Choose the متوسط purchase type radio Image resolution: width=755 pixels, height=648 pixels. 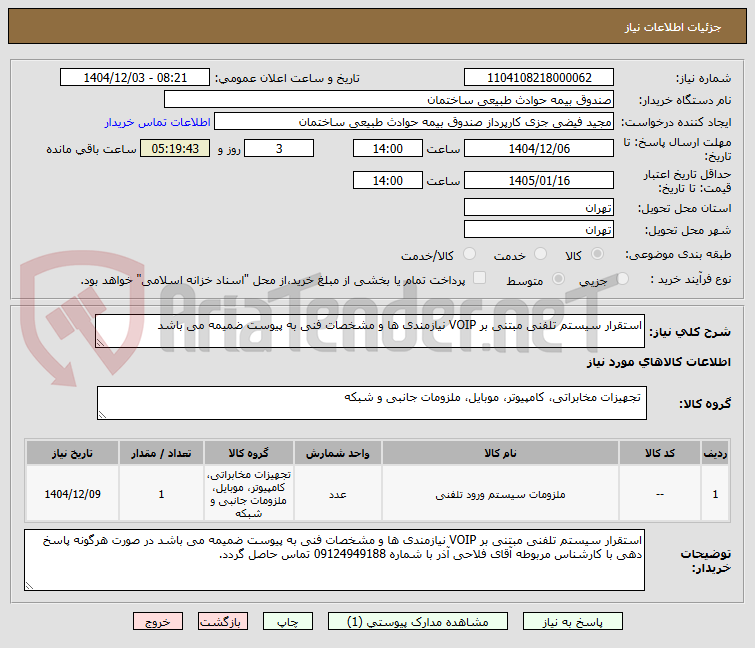(558, 278)
